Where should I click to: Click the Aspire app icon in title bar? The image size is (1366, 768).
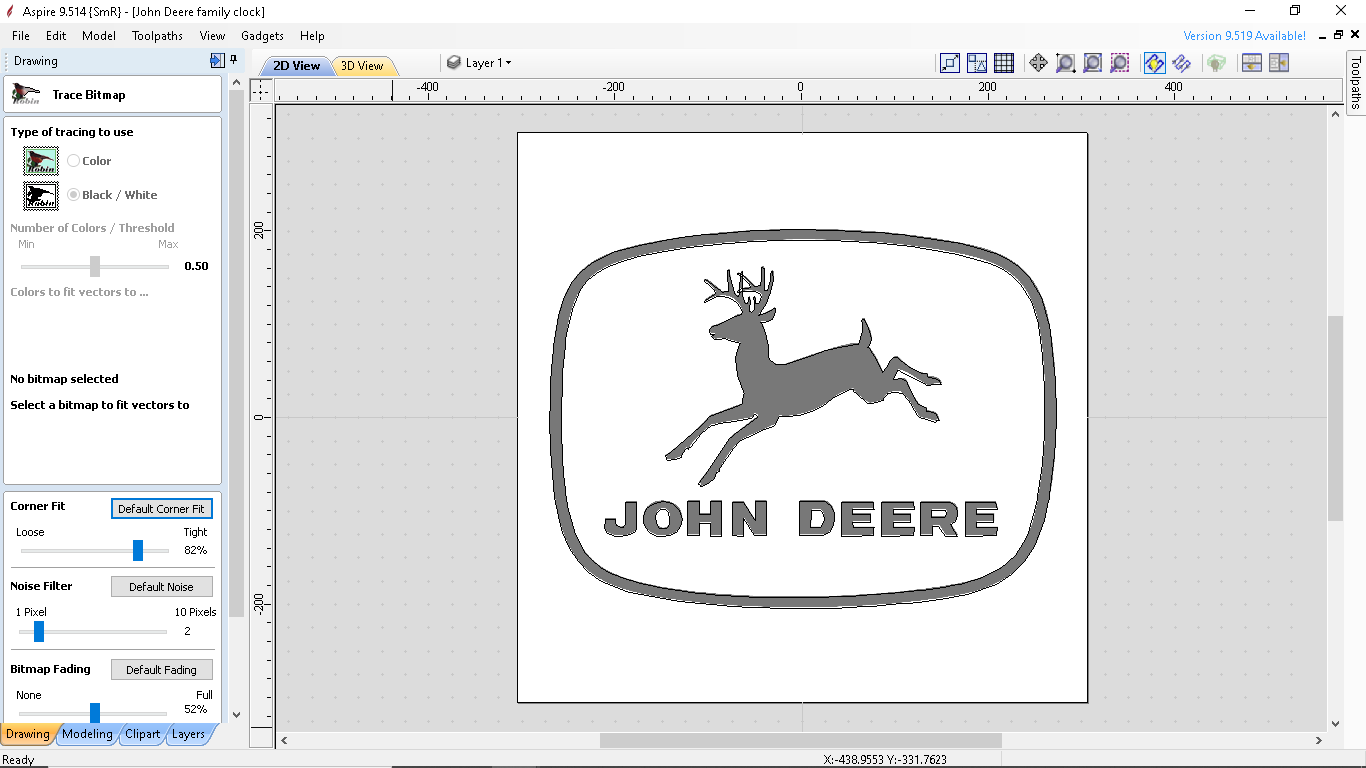[10, 11]
